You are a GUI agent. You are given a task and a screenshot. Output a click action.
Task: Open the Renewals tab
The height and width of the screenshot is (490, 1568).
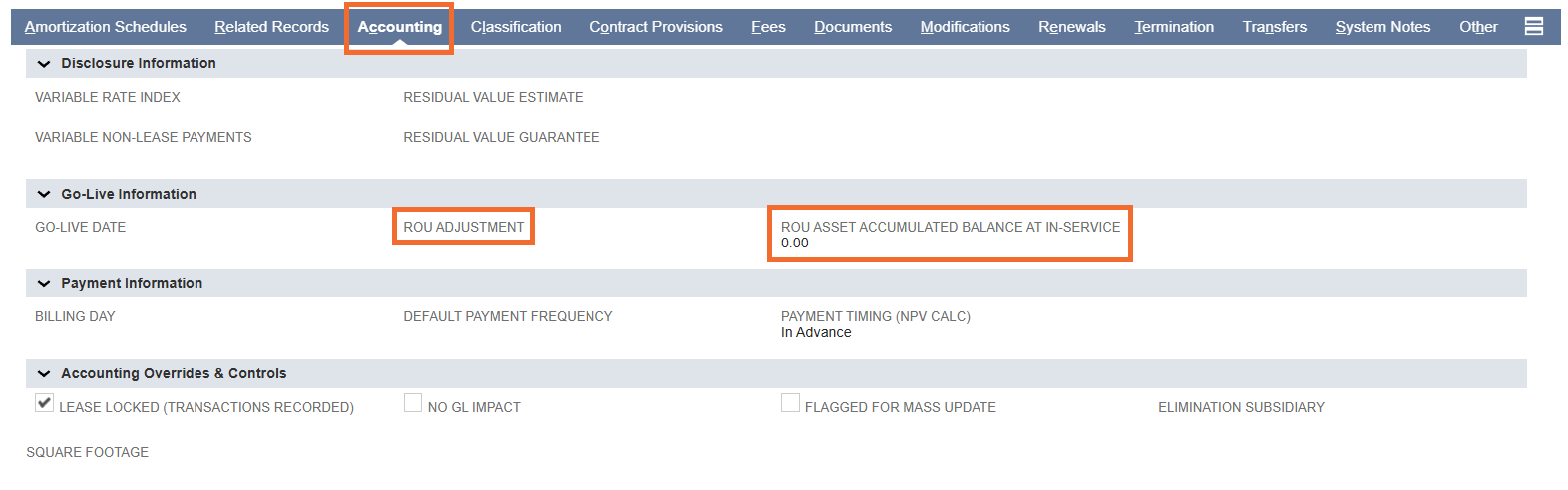tap(1072, 27)
